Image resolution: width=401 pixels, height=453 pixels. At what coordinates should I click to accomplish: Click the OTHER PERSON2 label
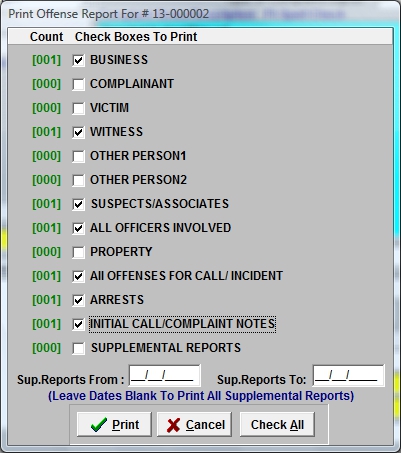(x=138, y=180)
